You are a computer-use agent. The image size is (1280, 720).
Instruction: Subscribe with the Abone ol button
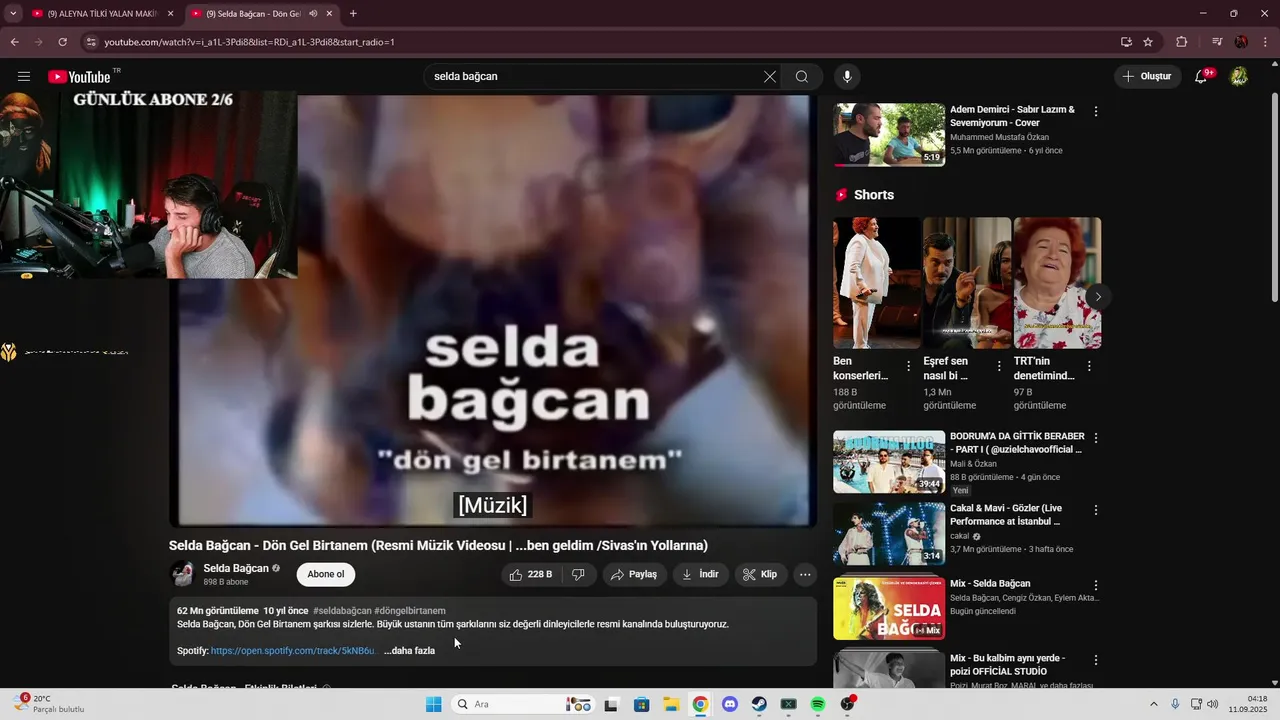[x=326, y=575]
